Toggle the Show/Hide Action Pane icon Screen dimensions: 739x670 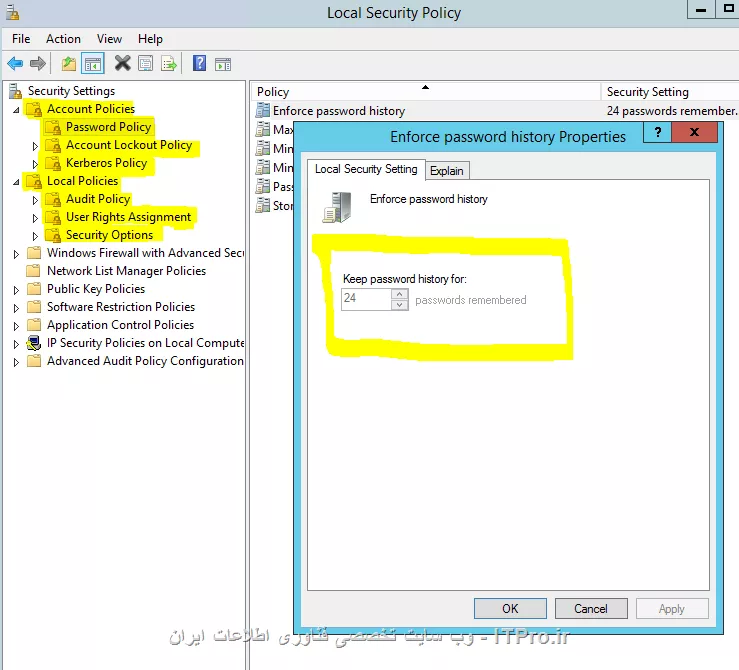[x=223, y=64]
